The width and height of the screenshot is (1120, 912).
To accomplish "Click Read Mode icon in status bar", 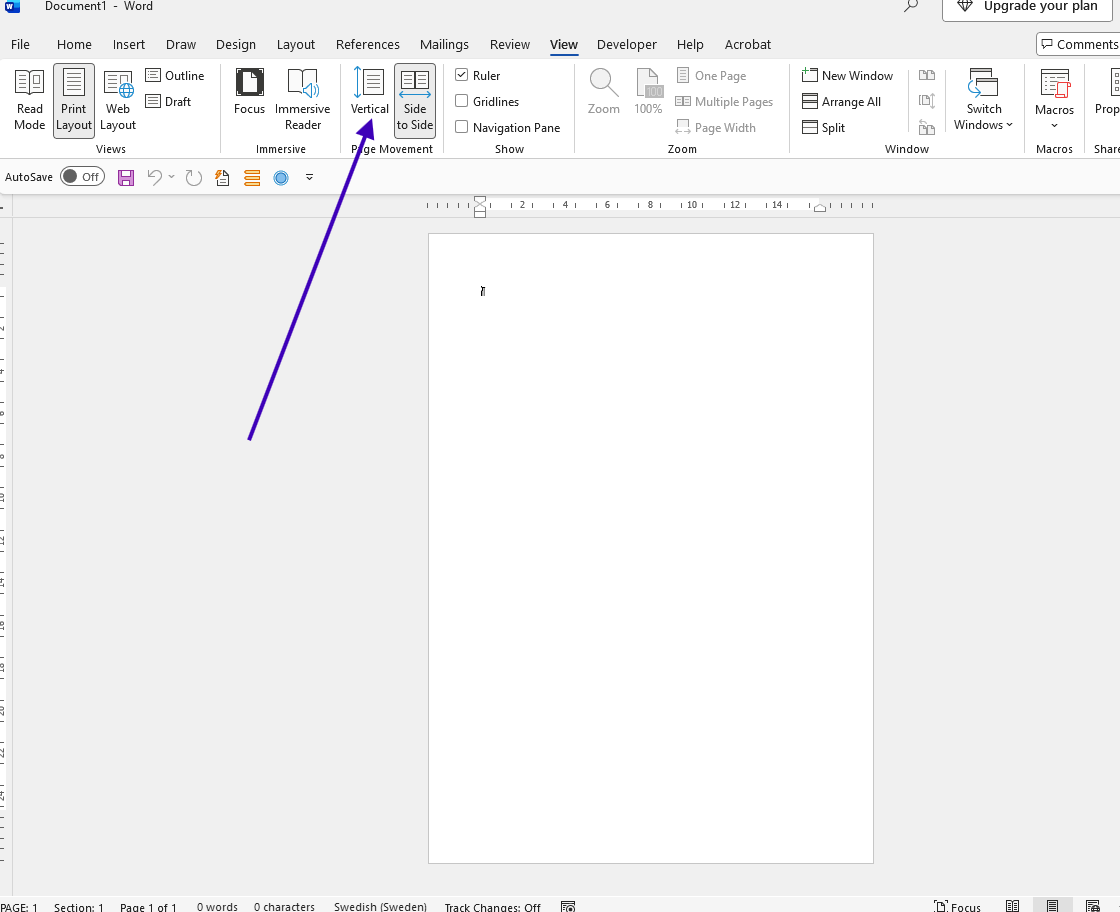I will 1012,906.
